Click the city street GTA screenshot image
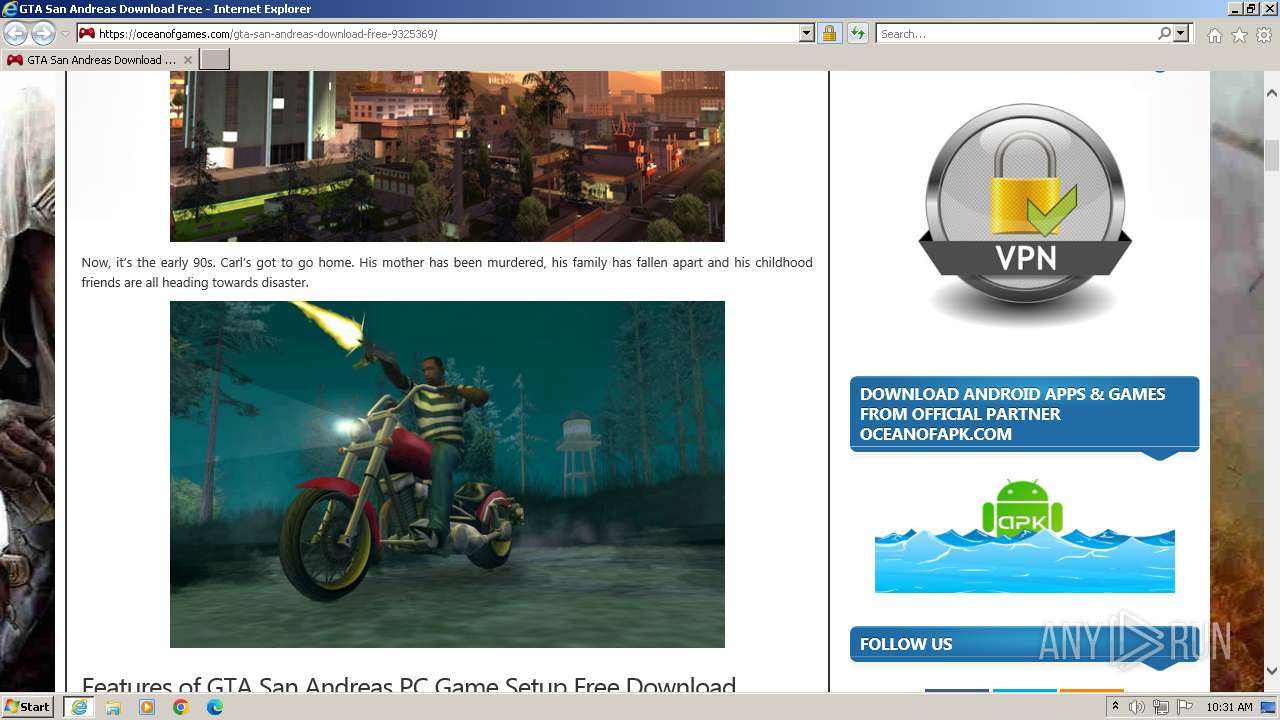 click(x=447, y=157)
